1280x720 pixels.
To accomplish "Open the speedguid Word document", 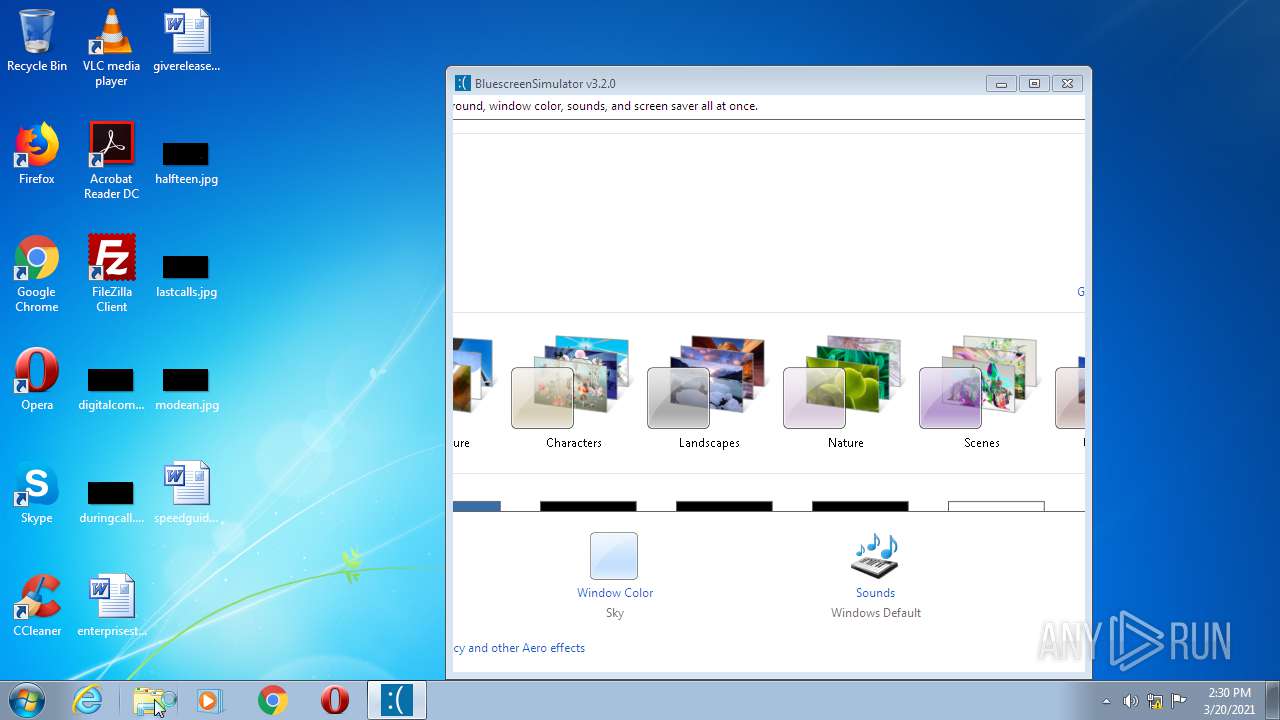I will [x=186, y=492].
